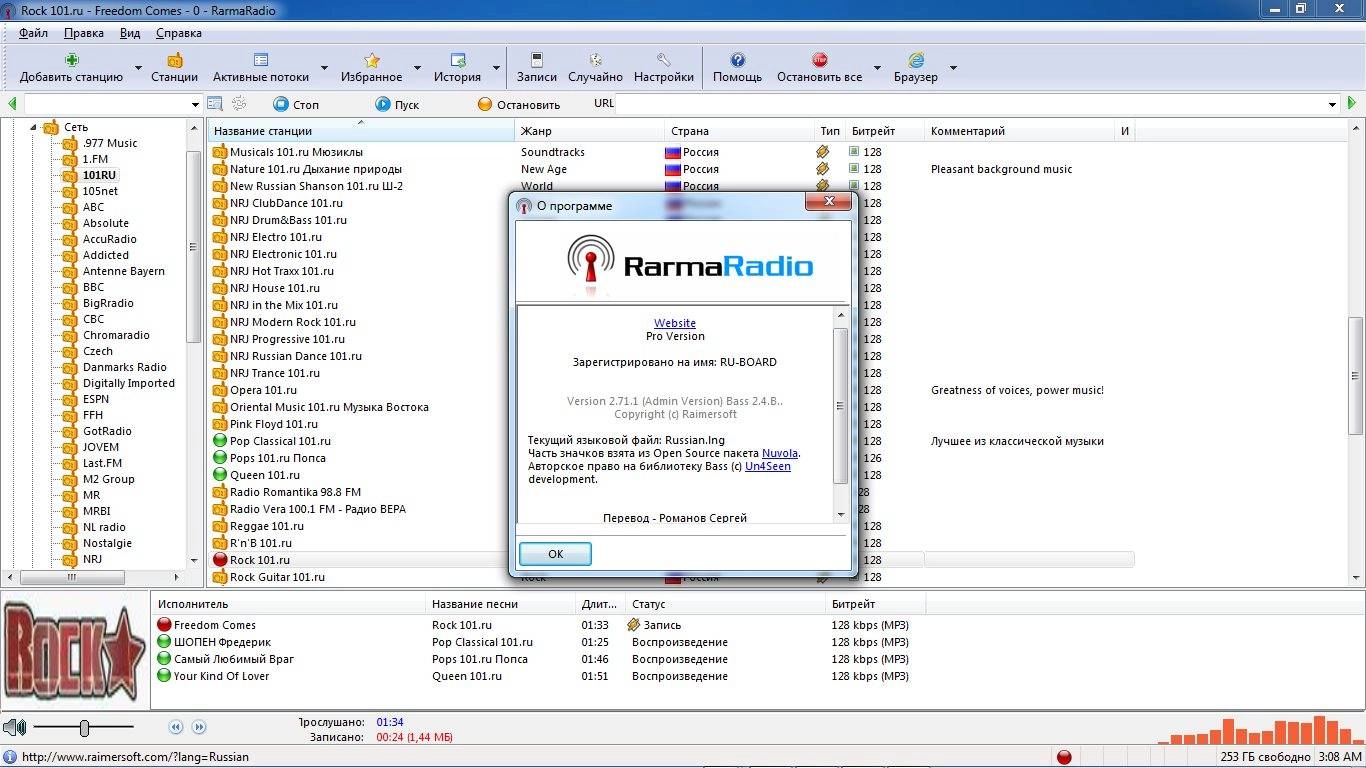Click the Стоп playback button
Image resolution: width=1366 pixels, height=768 pixels.
[x=296, y=104]
